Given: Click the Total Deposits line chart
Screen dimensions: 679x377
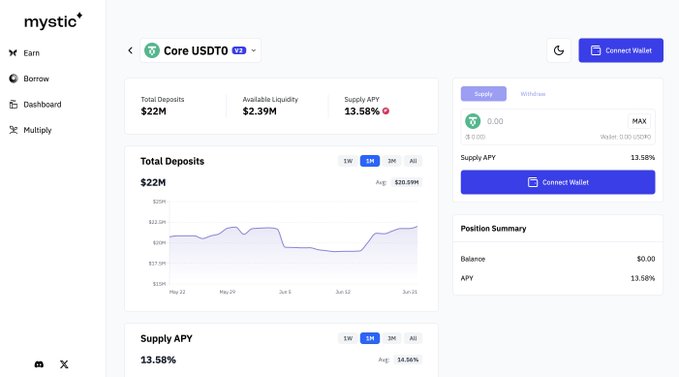Looking at the screenshot, I should [294, 242].
